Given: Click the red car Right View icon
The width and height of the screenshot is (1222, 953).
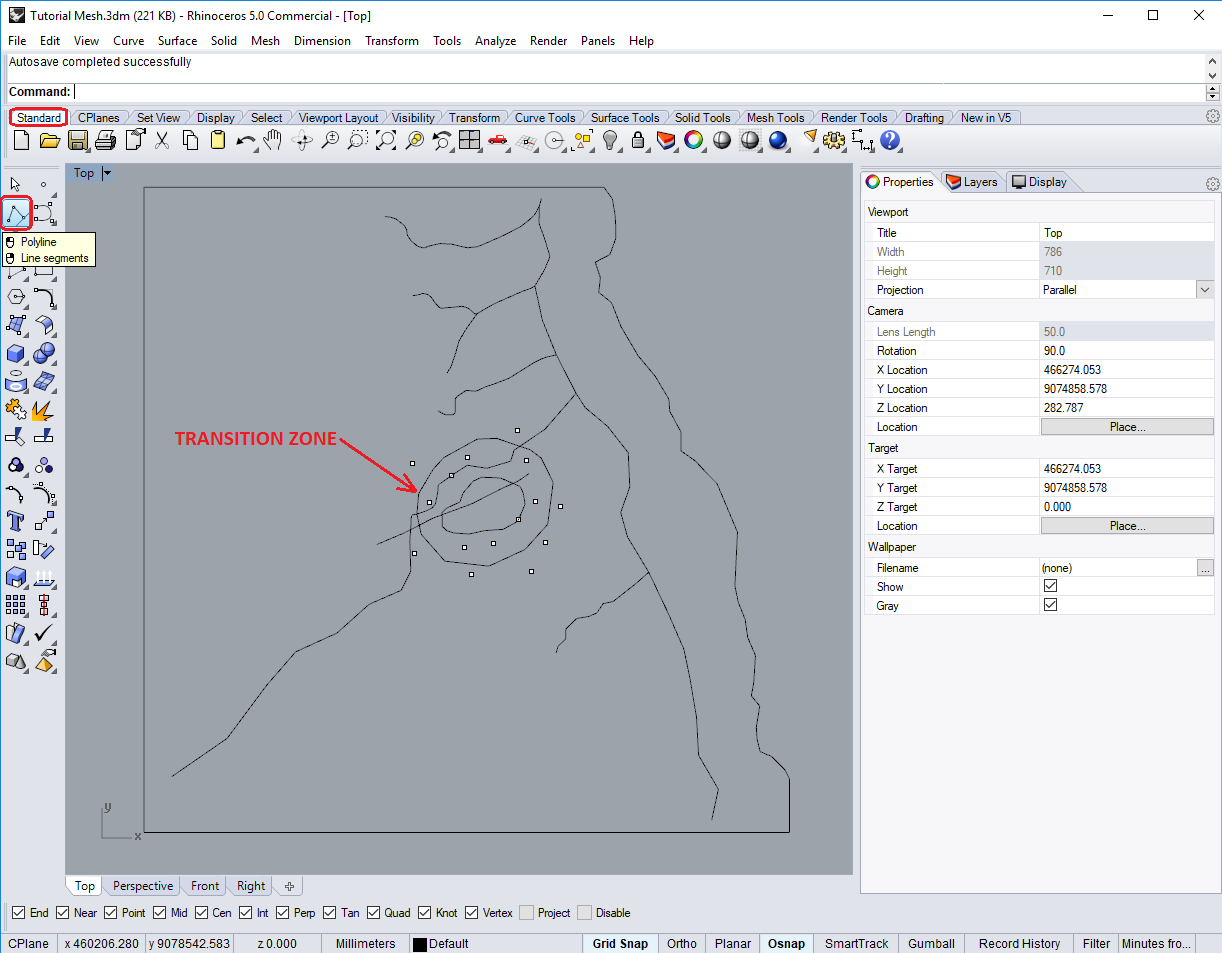Looking at the screenshot, I should (498, 141).
